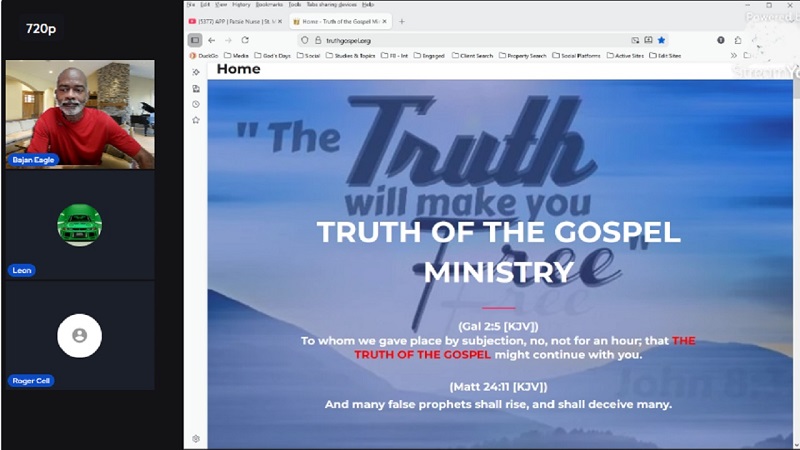The width and height of the screenshot is (800, 450).
Task: Open a new tab with plus
Action: pyautogui.click(x=402, y=21)
